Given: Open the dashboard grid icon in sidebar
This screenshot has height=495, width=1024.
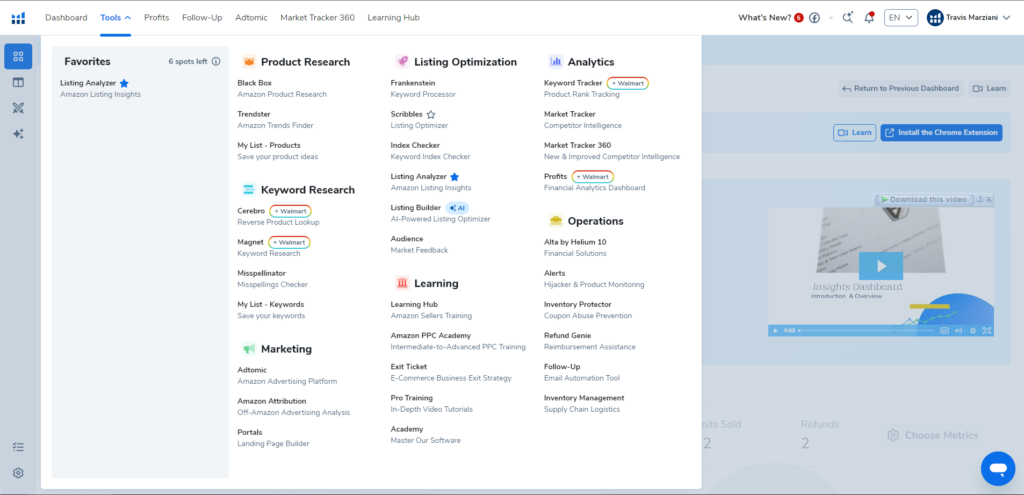Looking at the screenshot, I should pyautogui.click(x=18, y=56).
